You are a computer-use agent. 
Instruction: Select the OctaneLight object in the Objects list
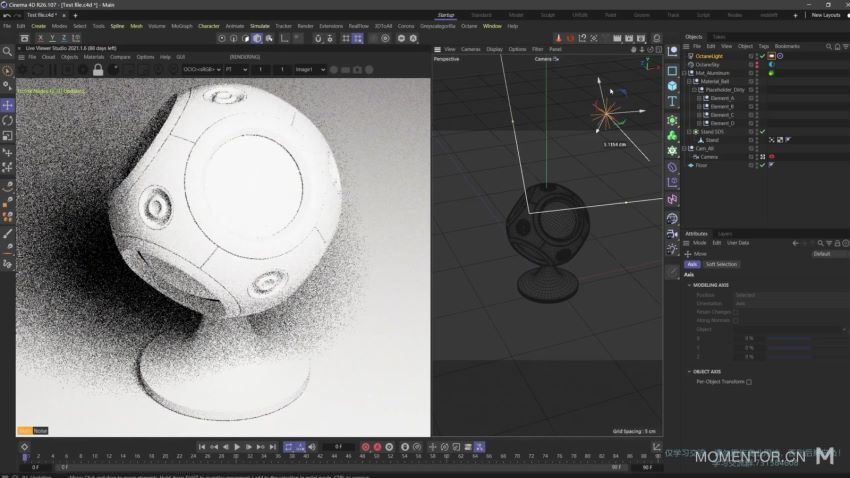point(709,56)
